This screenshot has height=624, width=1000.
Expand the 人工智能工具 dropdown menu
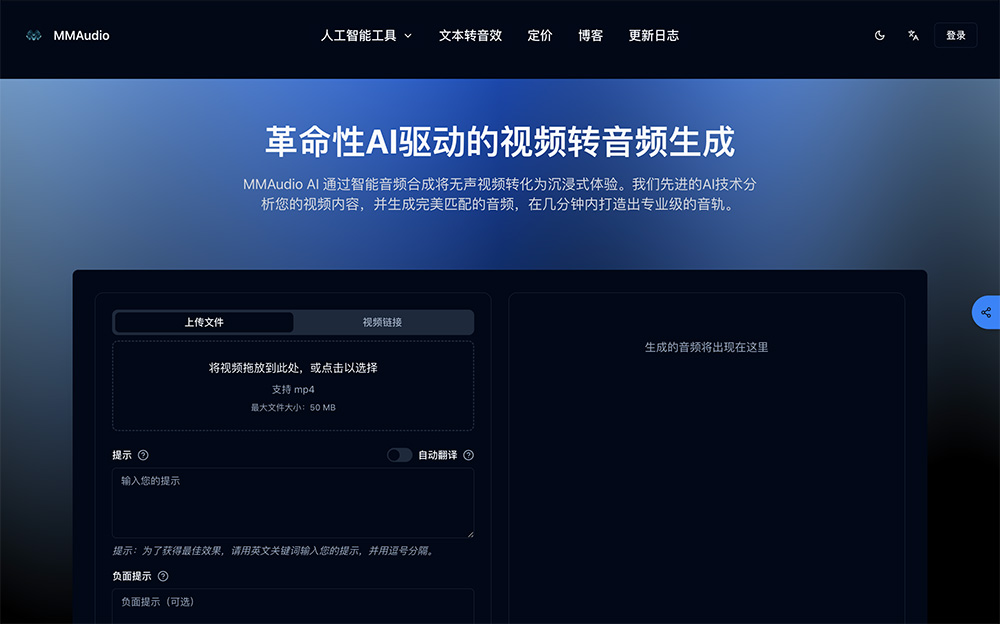(x=366, y=36)
